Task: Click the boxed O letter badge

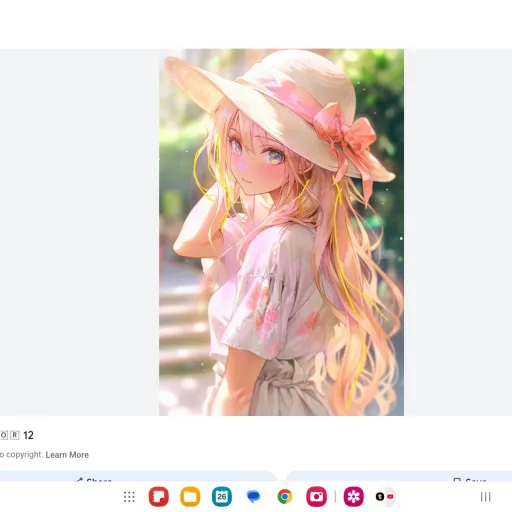Action: tap(3, 435)
